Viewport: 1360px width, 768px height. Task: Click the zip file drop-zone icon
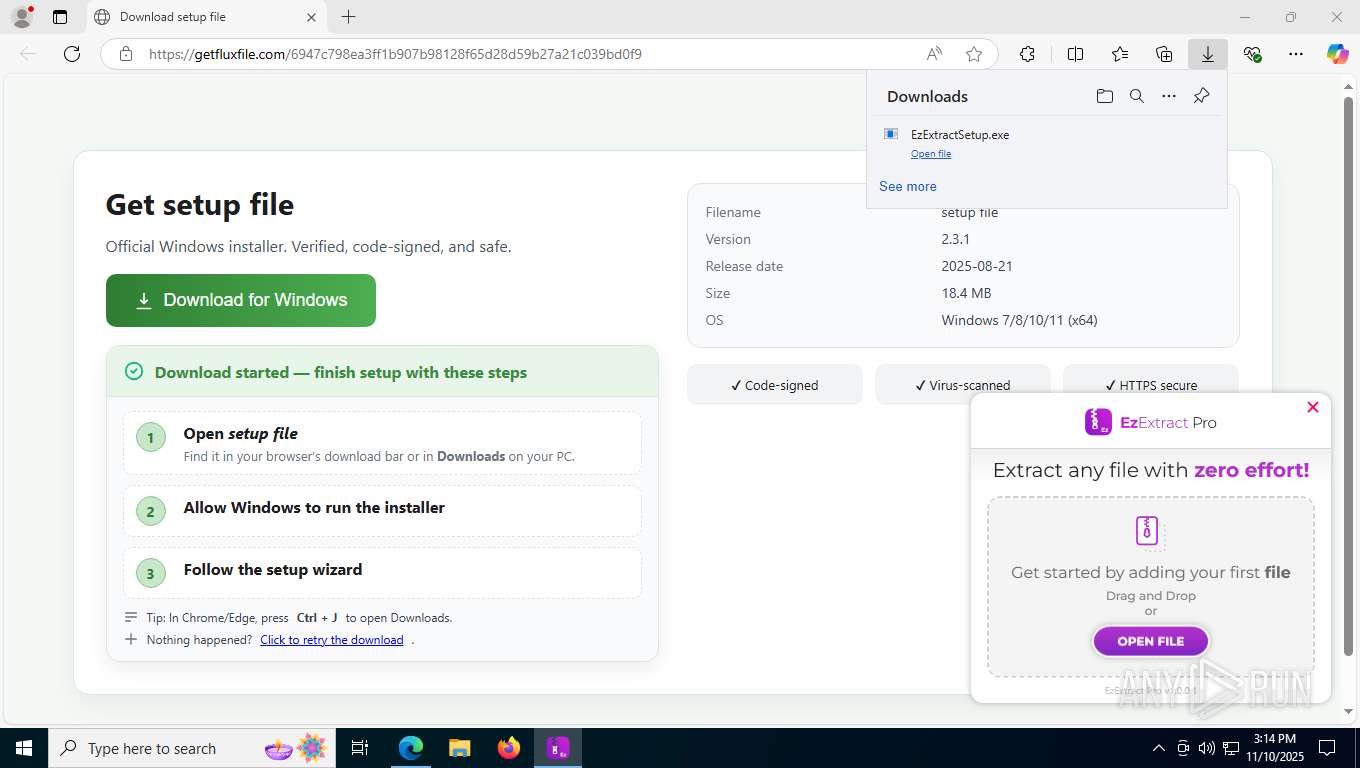[x=1148, y=531]
